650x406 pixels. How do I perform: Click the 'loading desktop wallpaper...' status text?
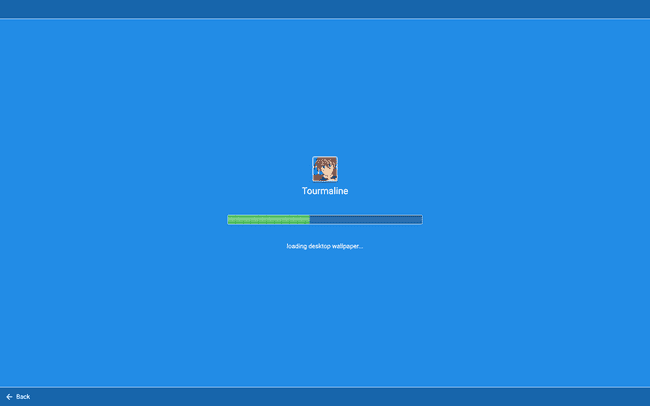pyautogui.click(x=325, y=246)
